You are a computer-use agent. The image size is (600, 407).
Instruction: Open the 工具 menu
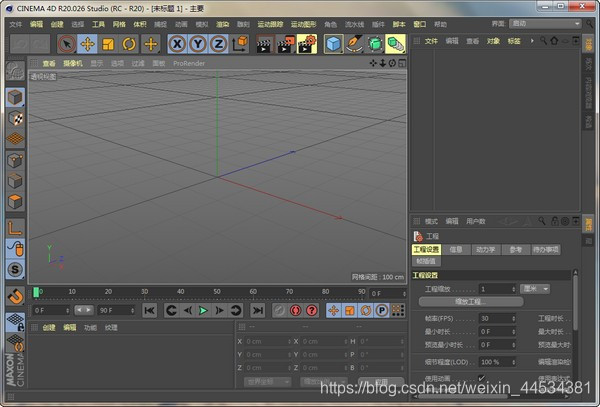point(98,24)
